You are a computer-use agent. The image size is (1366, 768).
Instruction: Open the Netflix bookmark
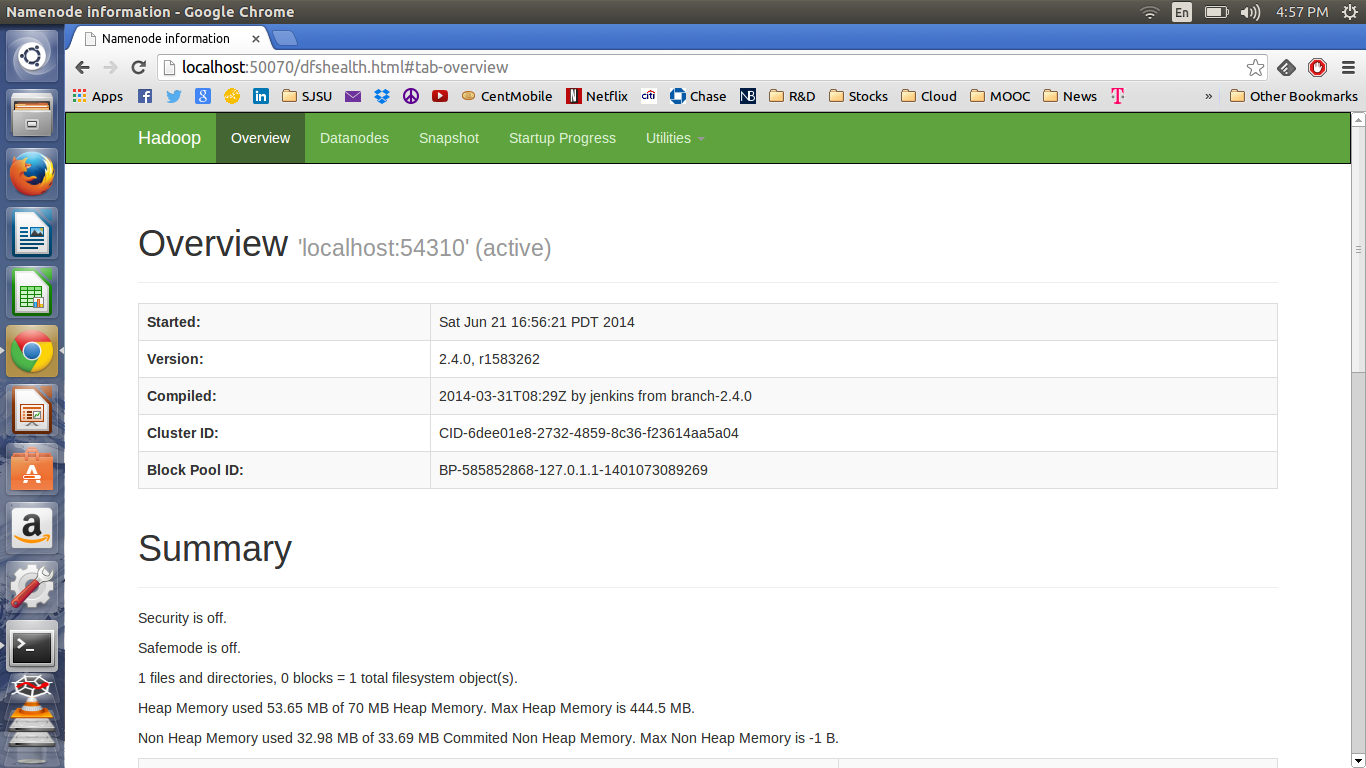click(597, 96)
